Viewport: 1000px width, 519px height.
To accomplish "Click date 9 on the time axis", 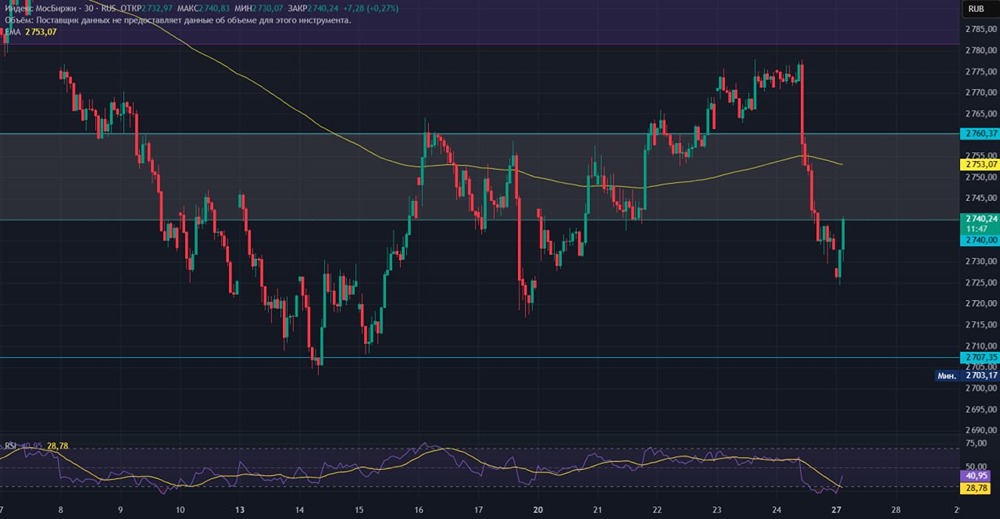I will click(x=121, y=510).
